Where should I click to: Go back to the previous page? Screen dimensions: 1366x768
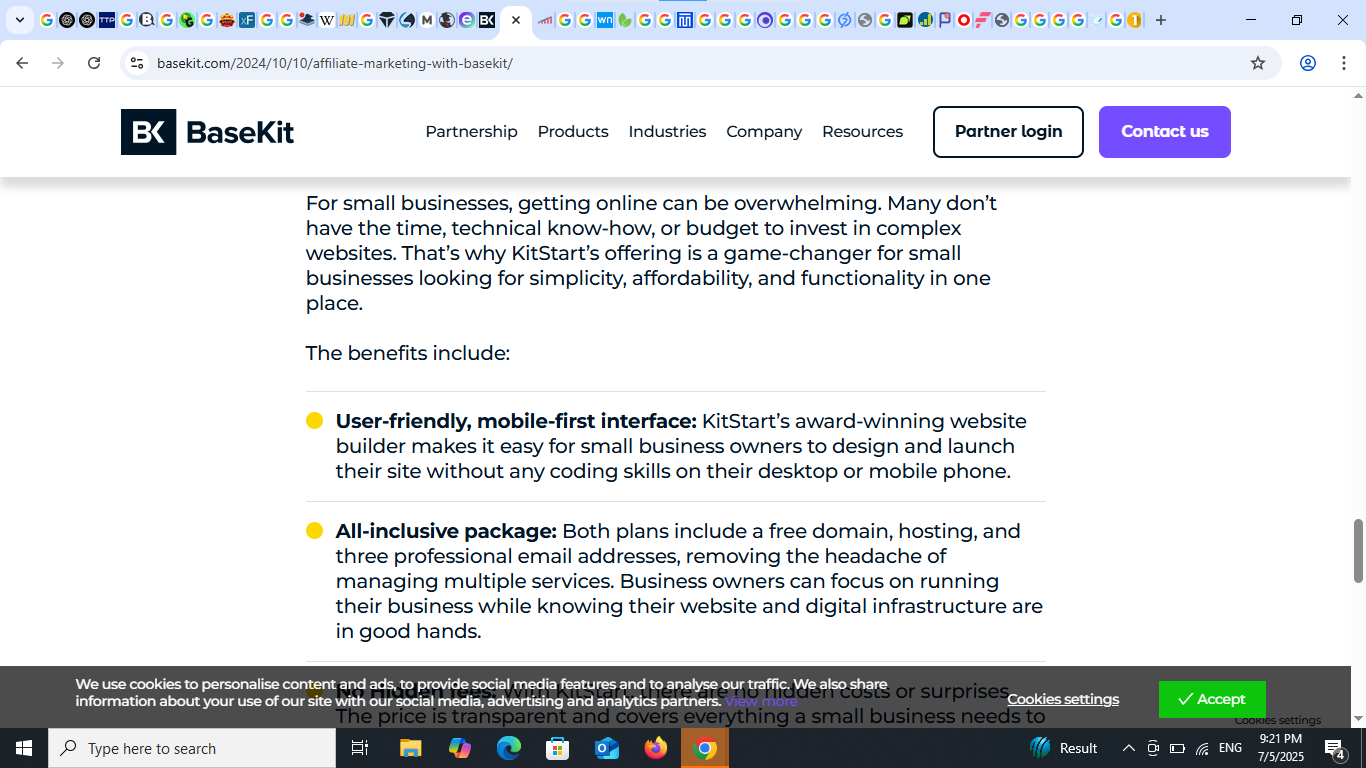coord(22,63)
